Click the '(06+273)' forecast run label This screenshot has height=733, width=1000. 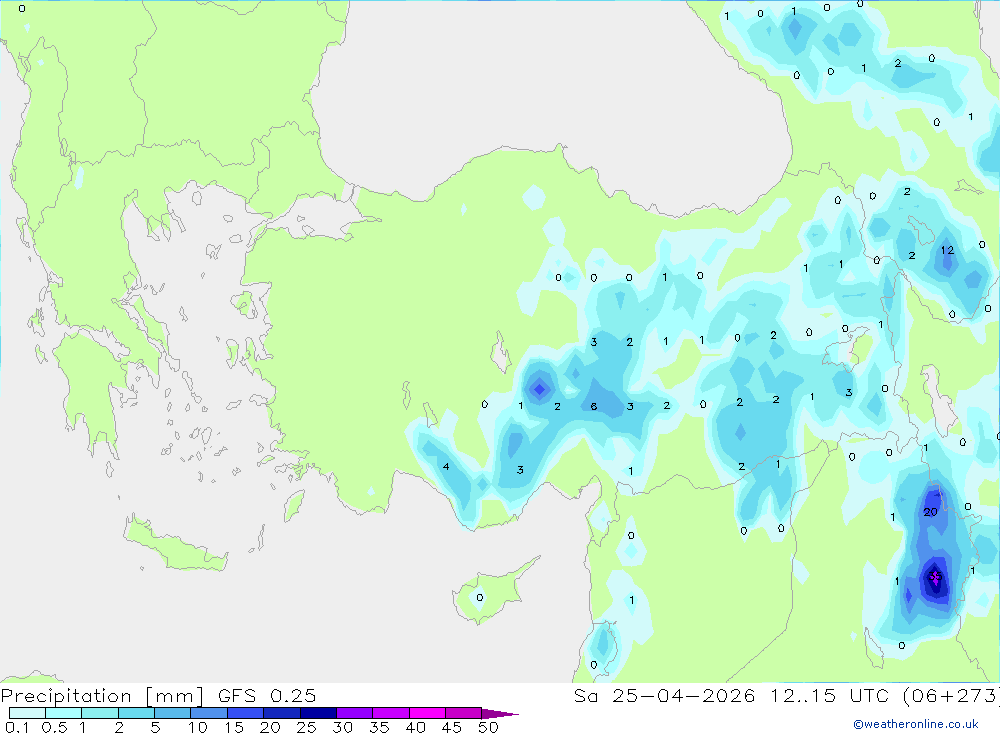click(952, 696)
